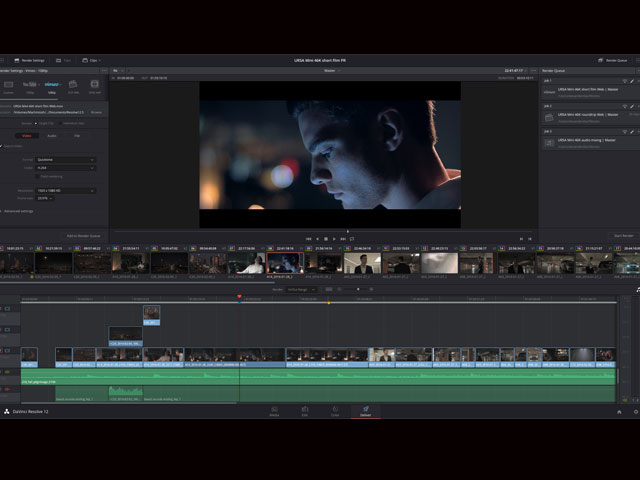The width and height of the screenshot is (640, 480).
Task: Select the Individual clips render option
Action: pos(72,123)
